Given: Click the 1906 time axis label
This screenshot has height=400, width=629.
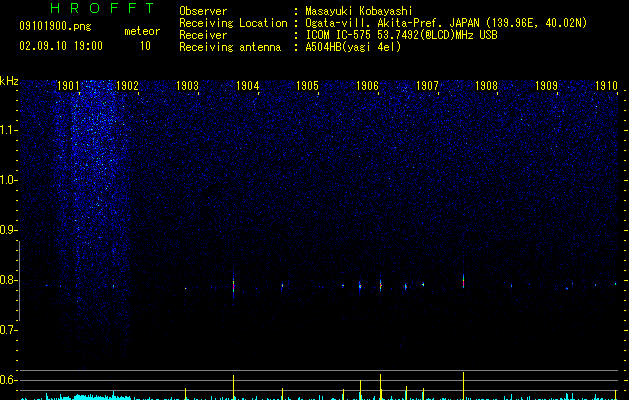Looking at the screenshot, I should click(x=367, y=86).
